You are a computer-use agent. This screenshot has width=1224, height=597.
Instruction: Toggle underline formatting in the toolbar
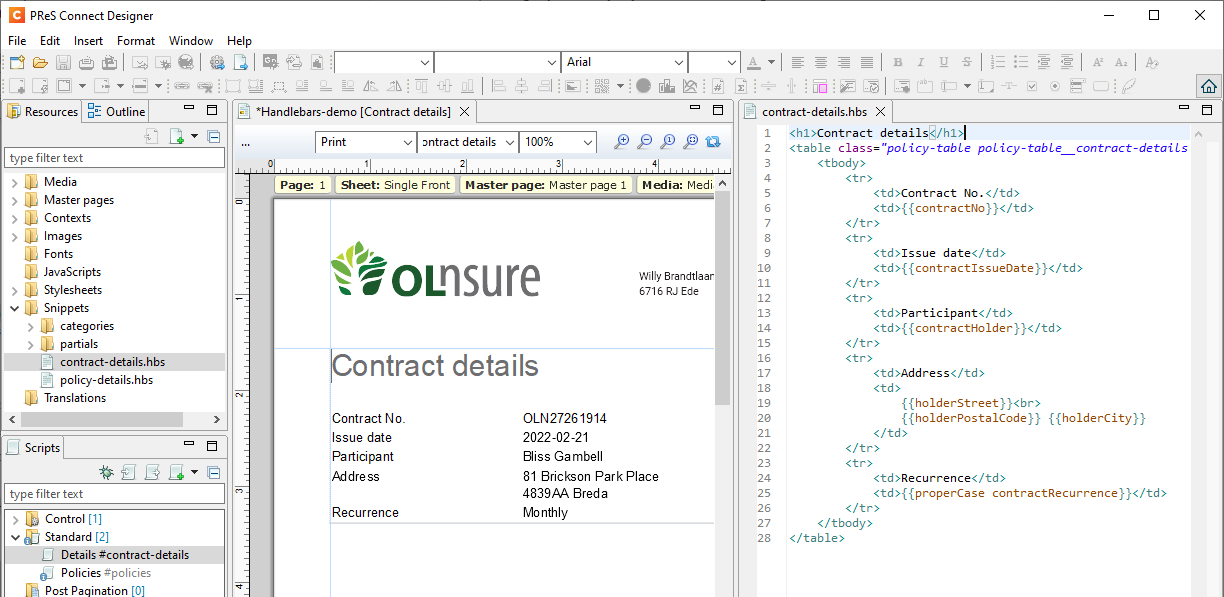coord(943,61)
